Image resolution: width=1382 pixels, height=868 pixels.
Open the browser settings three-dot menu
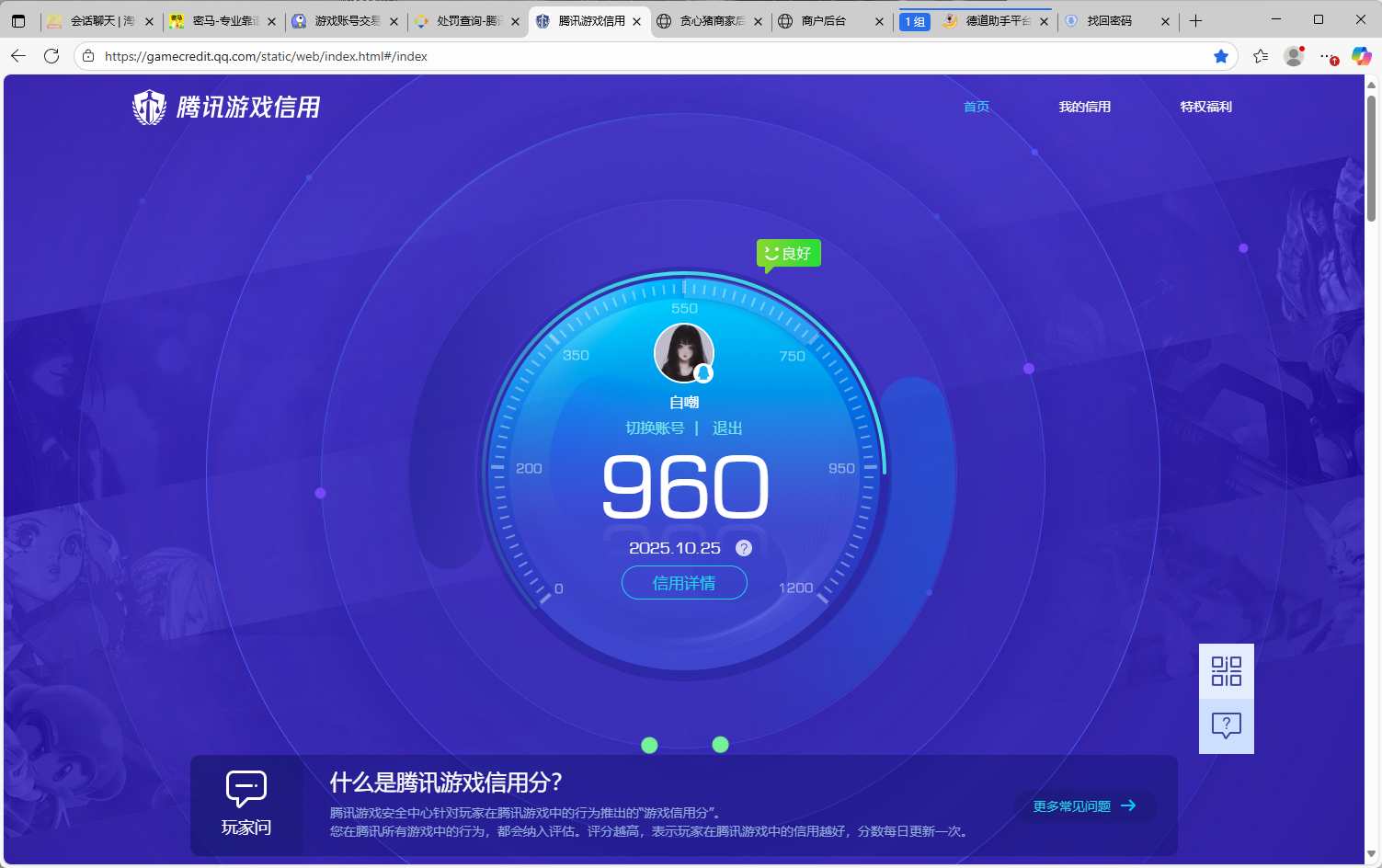tap(1327, 56)
